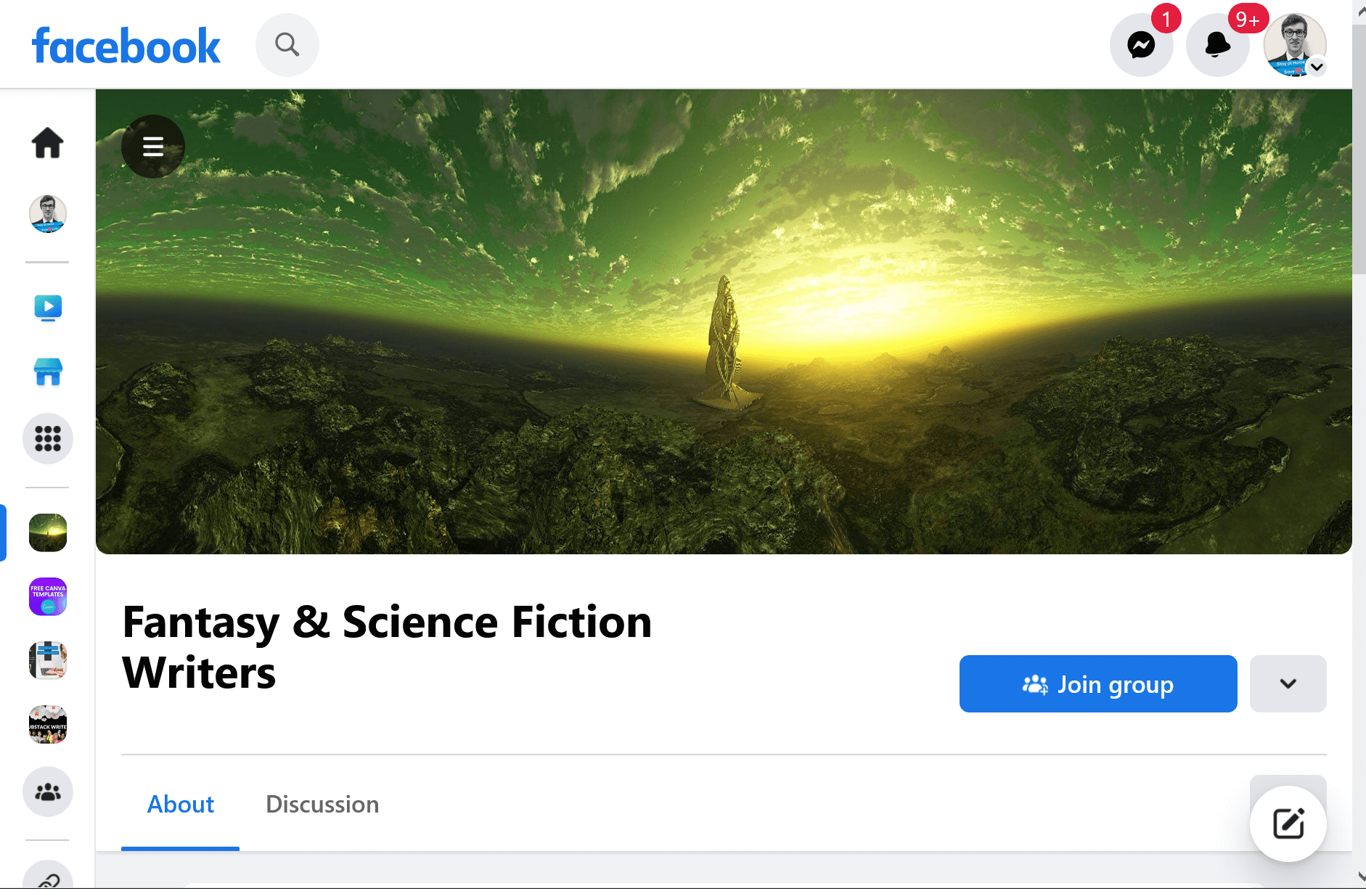Open Messenger chats icon
The image size is (1366, 896).
1141,45
